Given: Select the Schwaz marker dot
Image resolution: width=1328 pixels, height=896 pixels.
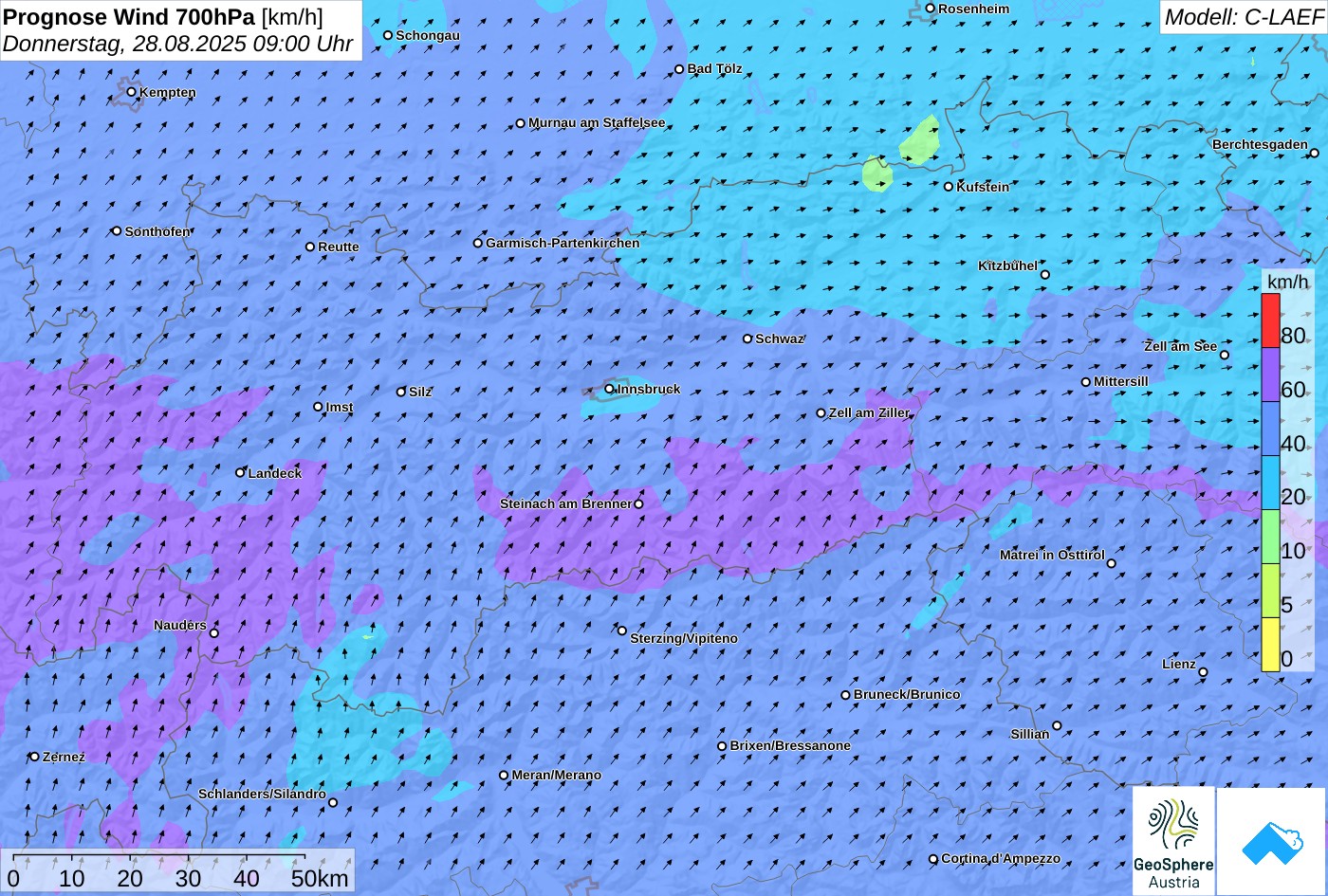Looking at the screenshot, I should pyautogui.click(x=747, y=338).
